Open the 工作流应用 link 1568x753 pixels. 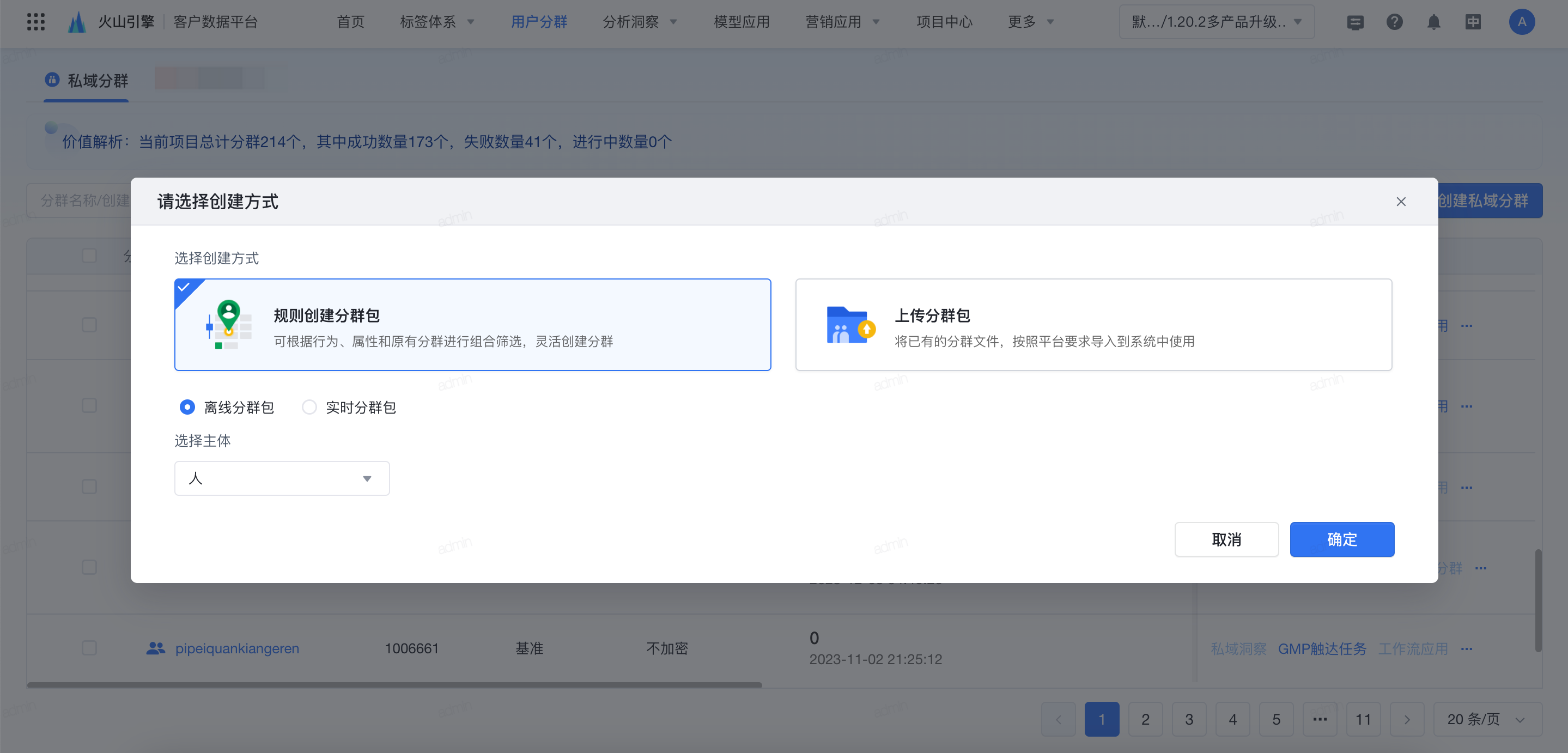tap(1413, 649)
